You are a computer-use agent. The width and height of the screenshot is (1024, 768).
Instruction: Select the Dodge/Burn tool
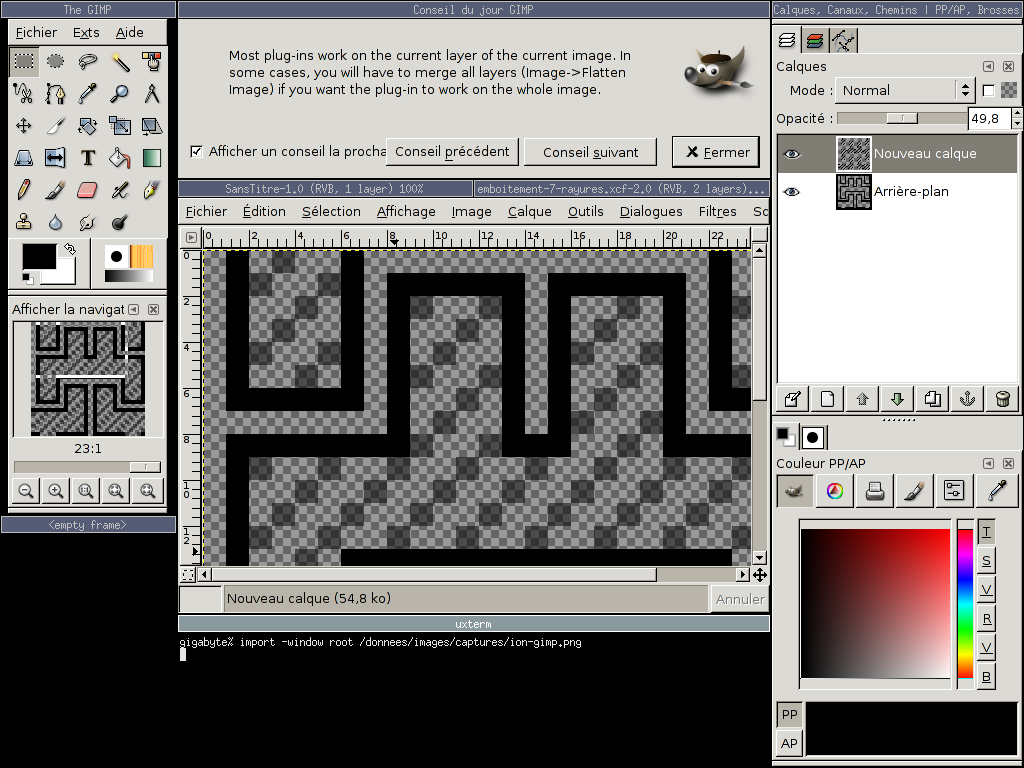coord(120,221)
